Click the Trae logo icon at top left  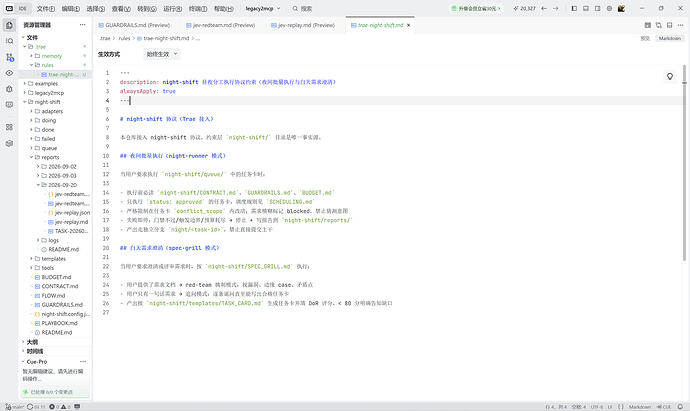(x=9, y=8)
